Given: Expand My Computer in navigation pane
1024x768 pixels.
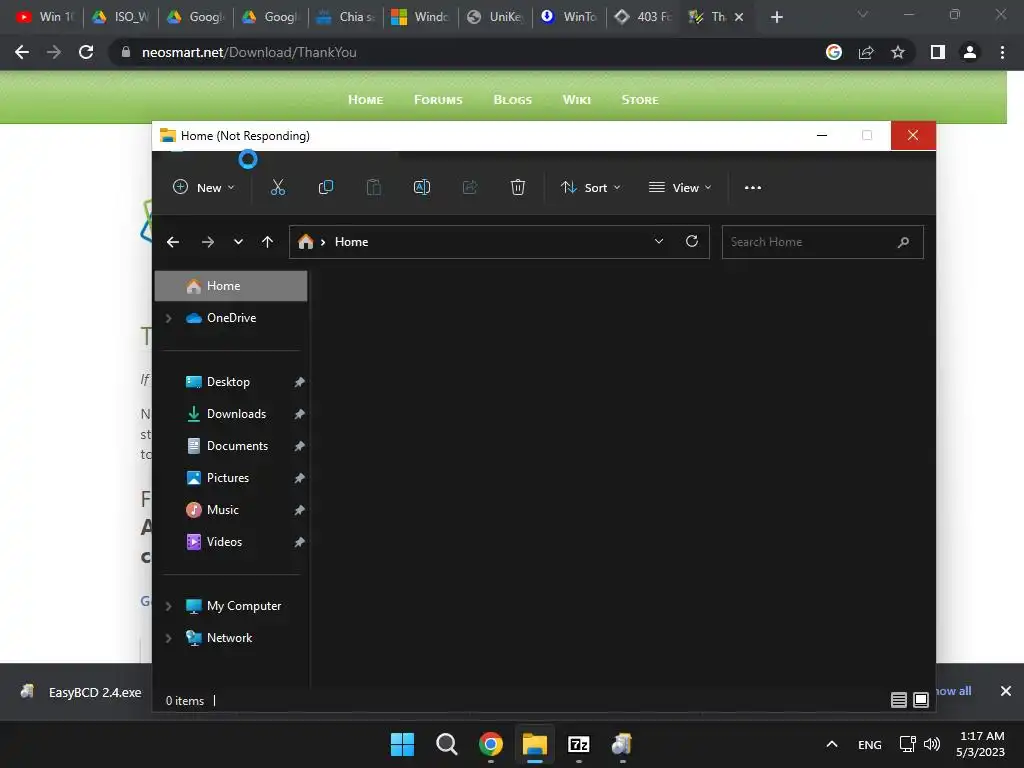Looking at the screenshot, I should tap(168, 606).
